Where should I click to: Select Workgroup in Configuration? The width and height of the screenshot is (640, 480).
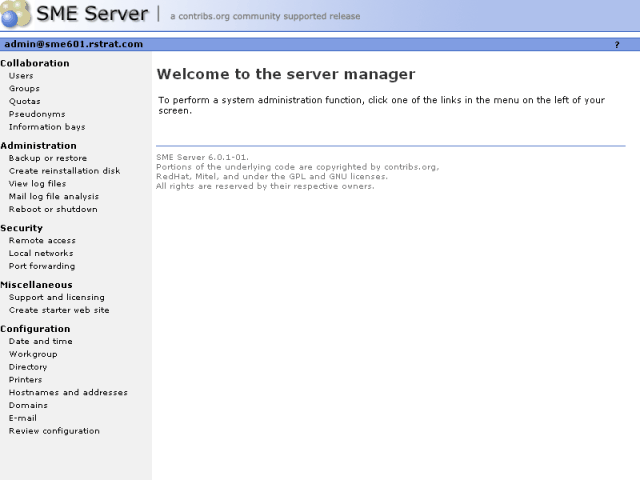(x=33, y=354)
